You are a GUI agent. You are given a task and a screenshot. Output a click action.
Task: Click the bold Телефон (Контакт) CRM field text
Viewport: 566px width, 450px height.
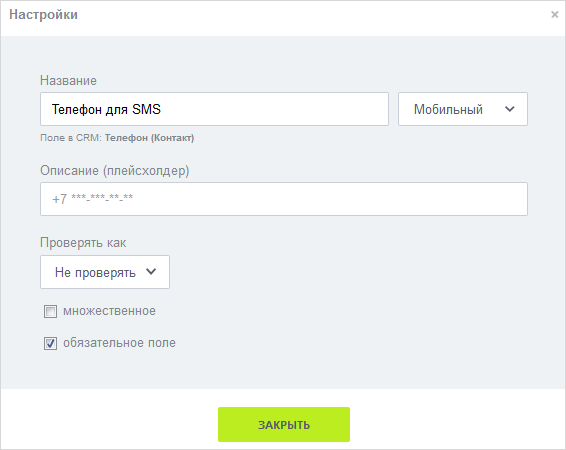(x=149, y=138)
